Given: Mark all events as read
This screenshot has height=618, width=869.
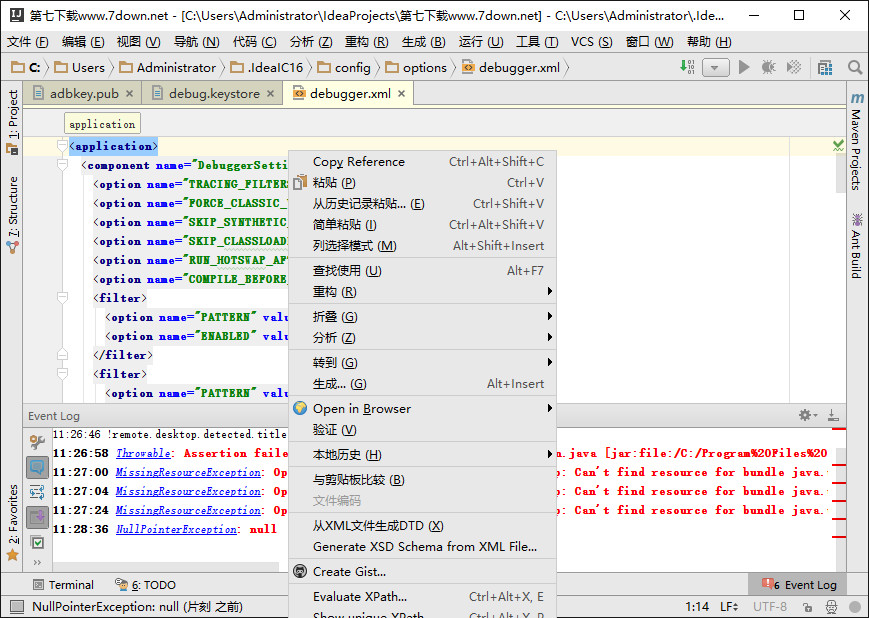Looking at the screenshot, I should pos(37,543).
